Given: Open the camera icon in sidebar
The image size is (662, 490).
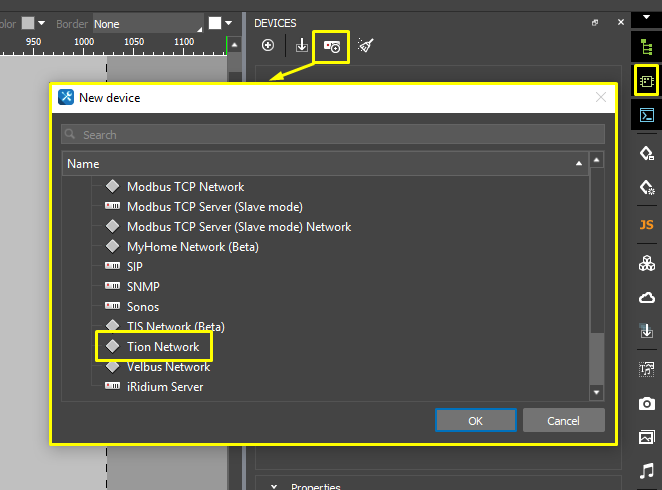Looking at the screenshot, I should (x=646, y=403).
